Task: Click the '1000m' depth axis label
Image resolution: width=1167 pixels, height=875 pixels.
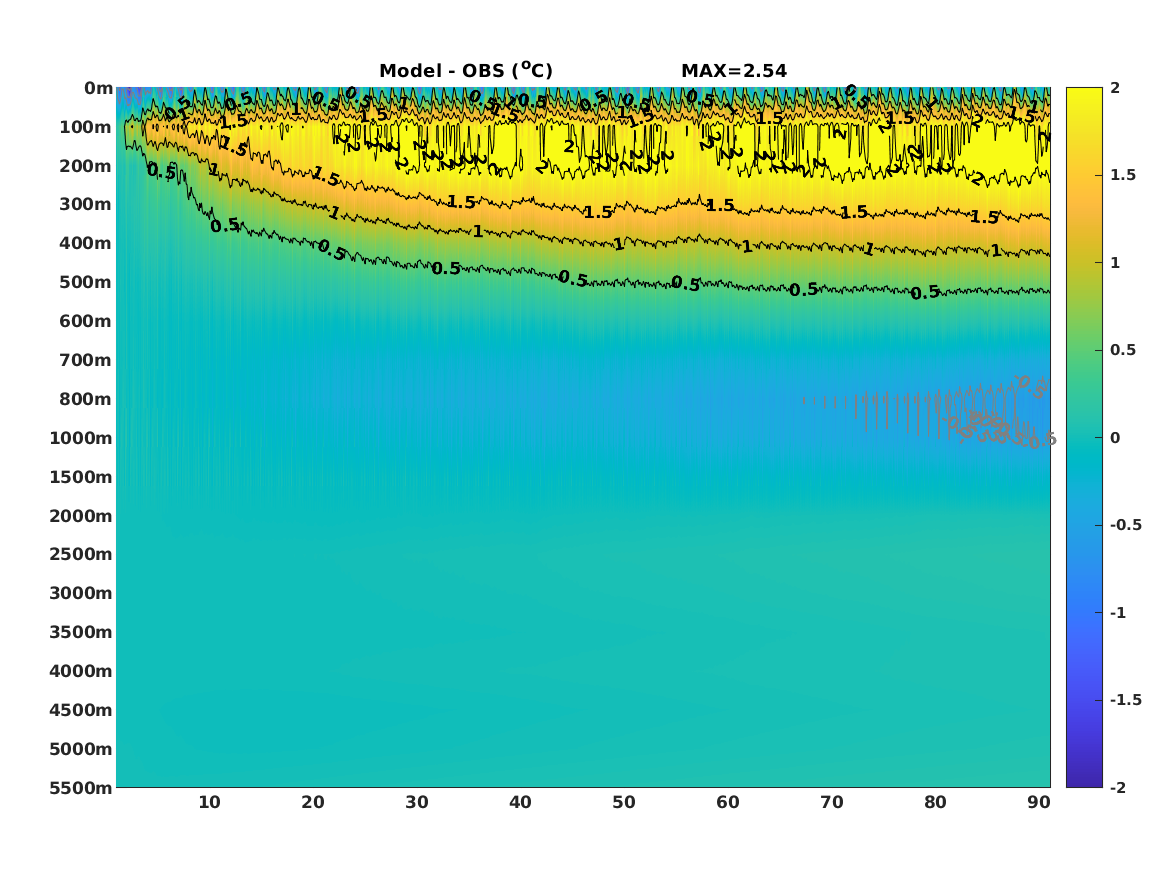Action: [81, 438]
